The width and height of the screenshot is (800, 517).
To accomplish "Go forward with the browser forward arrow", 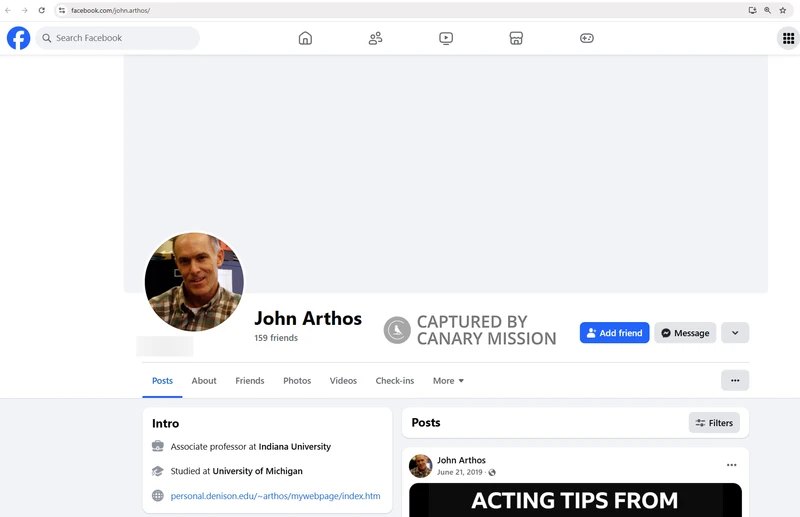I will click(24, 10).
